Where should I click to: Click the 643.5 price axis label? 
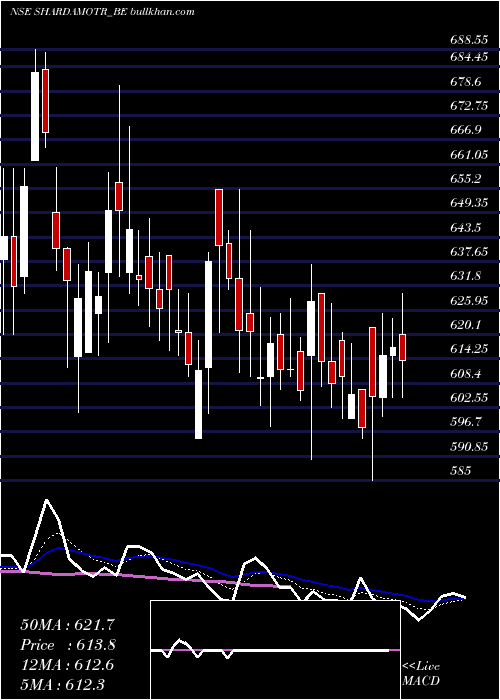coord(465,227)
